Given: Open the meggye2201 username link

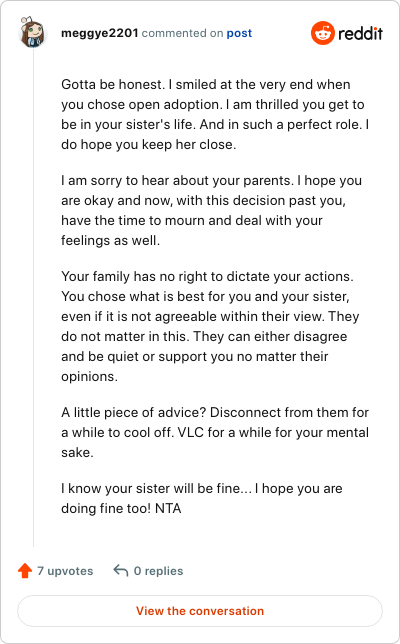Looking at the screenshot, I should pos(100,33).
